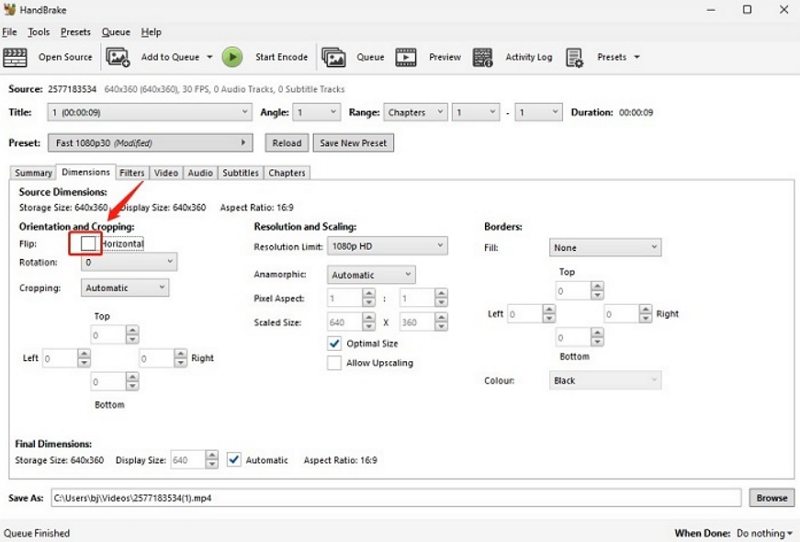Image resolution: width=800 pixels, height=542 pixels.
Task: Switch to the Chapters tab
Action: tap(287, 173)
